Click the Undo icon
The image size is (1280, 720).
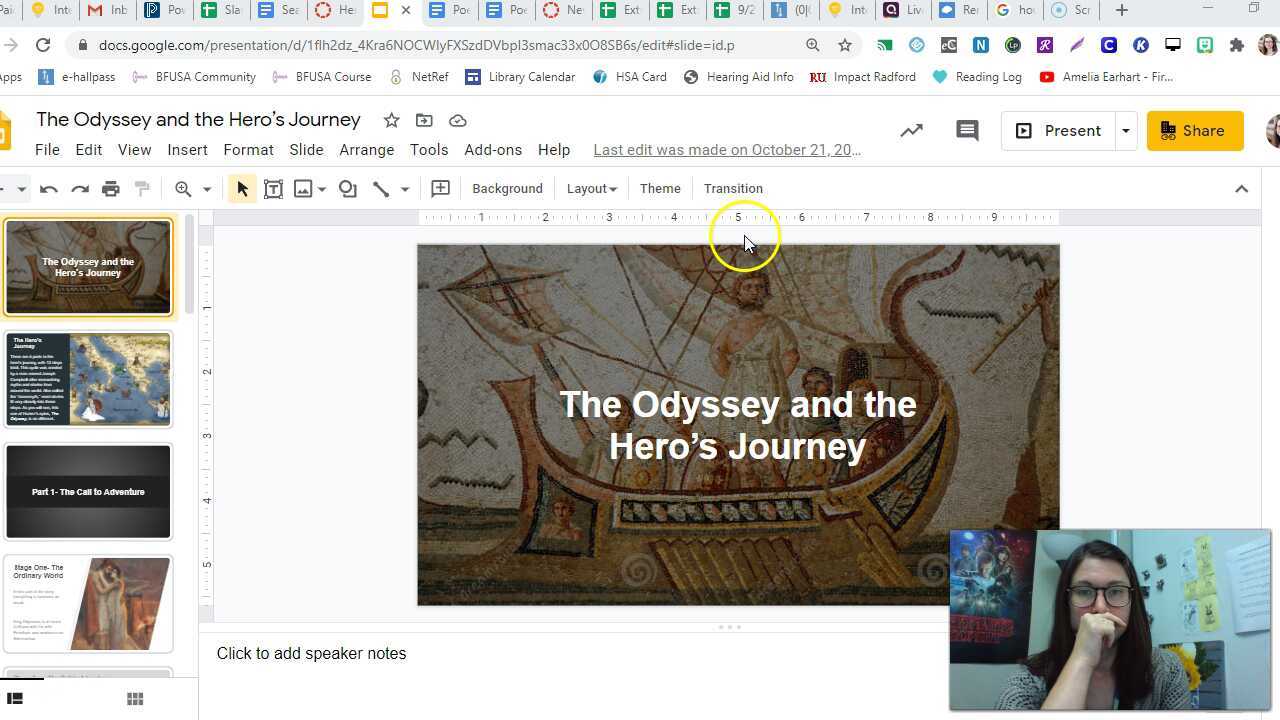click(49, 188)
